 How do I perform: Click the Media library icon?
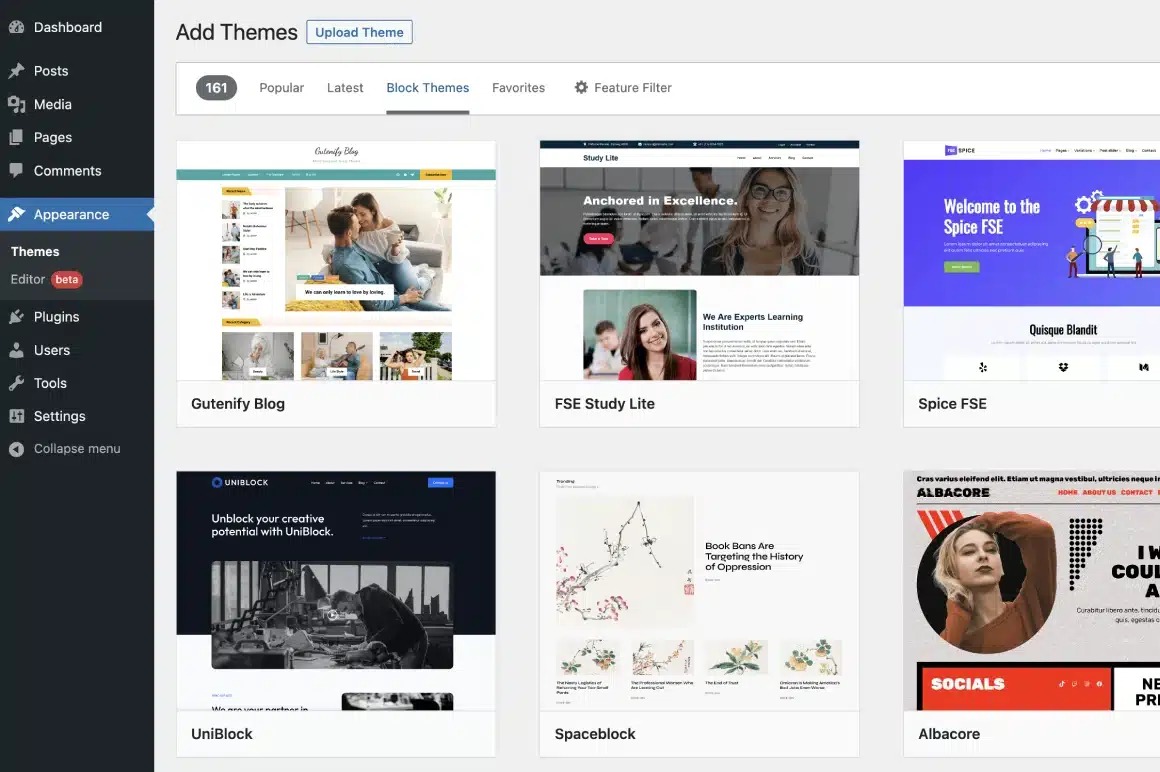(x=16, y=104)
